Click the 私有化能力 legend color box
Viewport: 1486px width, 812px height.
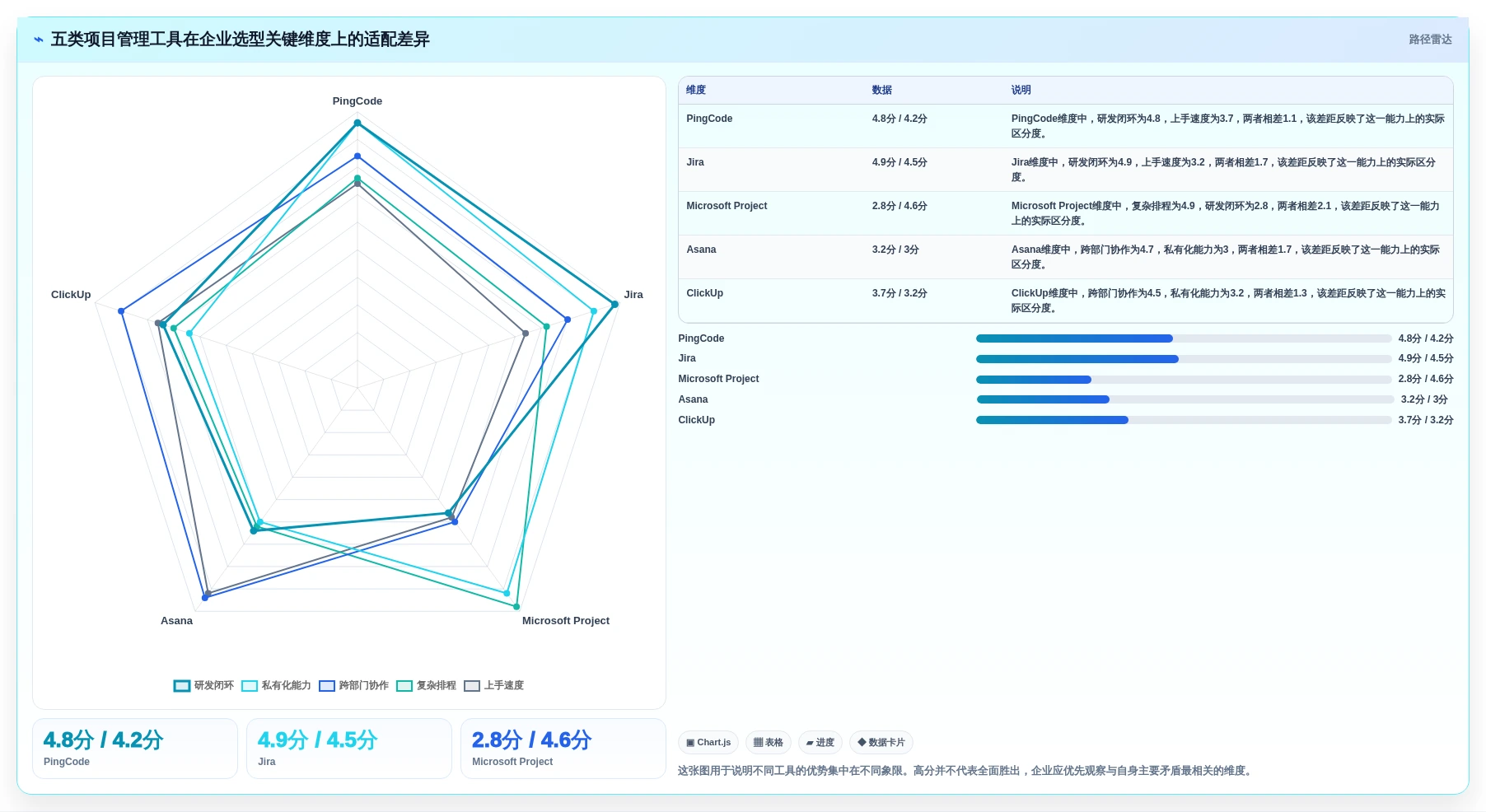250,686
